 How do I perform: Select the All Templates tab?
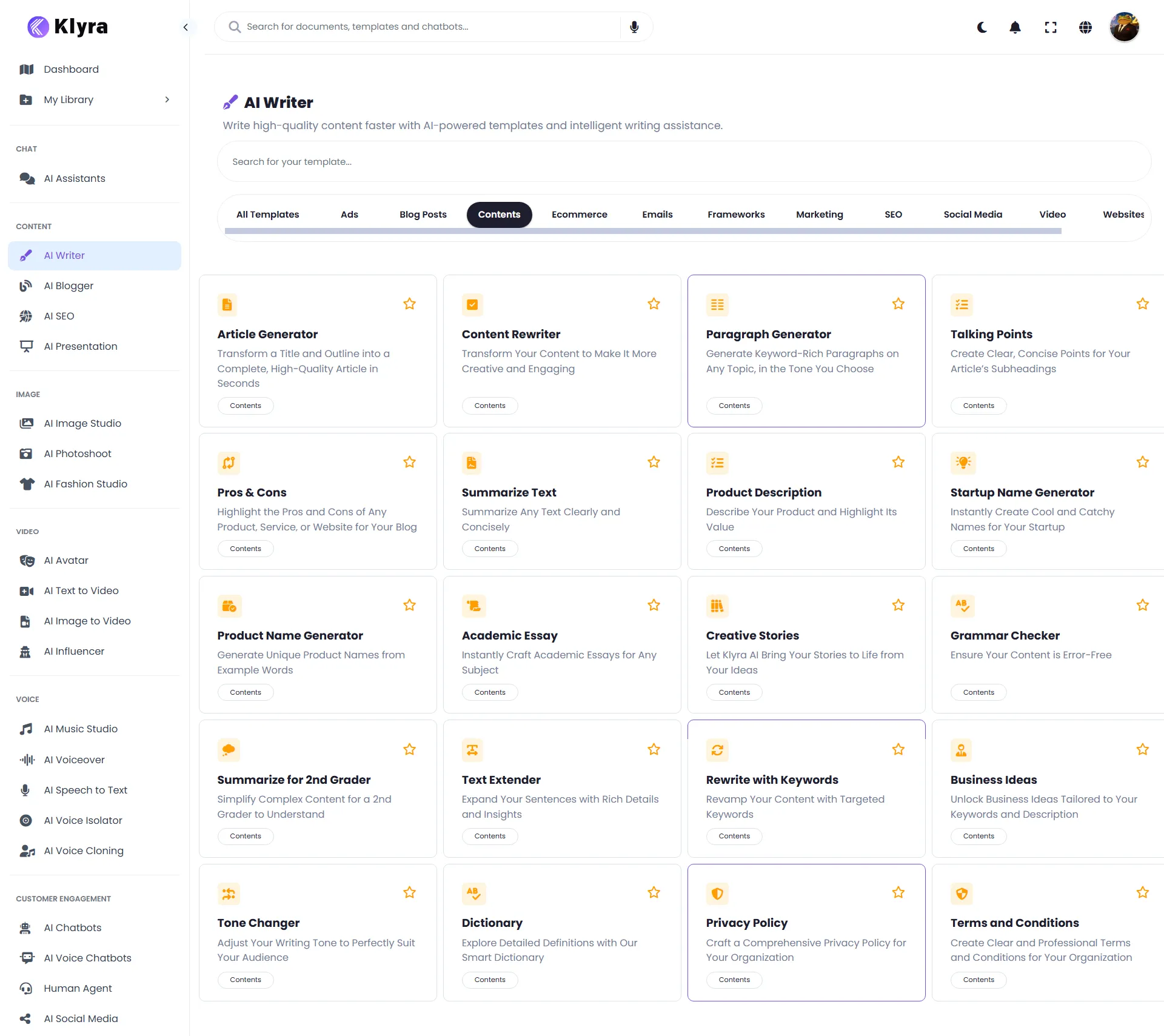(x=268, y=215)
